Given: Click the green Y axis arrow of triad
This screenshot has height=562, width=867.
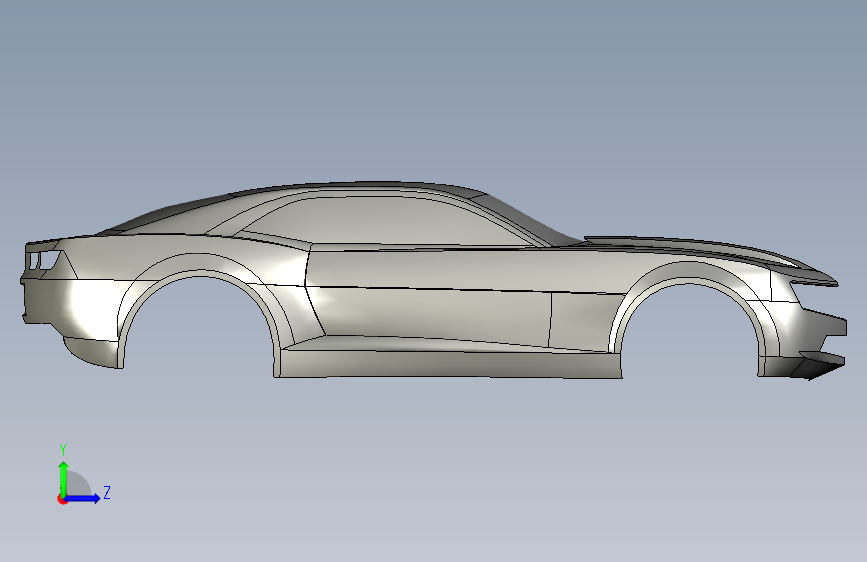Looking at the screenshot, I should coord(64,478).
